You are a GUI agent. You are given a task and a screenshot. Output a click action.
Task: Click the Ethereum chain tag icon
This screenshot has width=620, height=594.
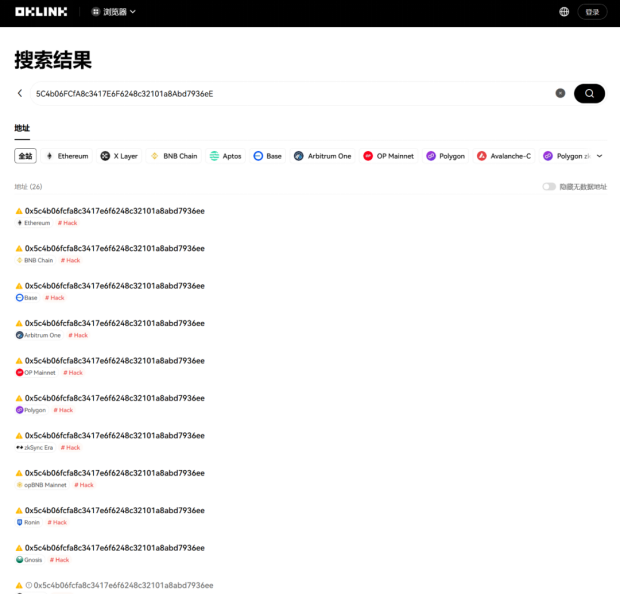[19, 223]
